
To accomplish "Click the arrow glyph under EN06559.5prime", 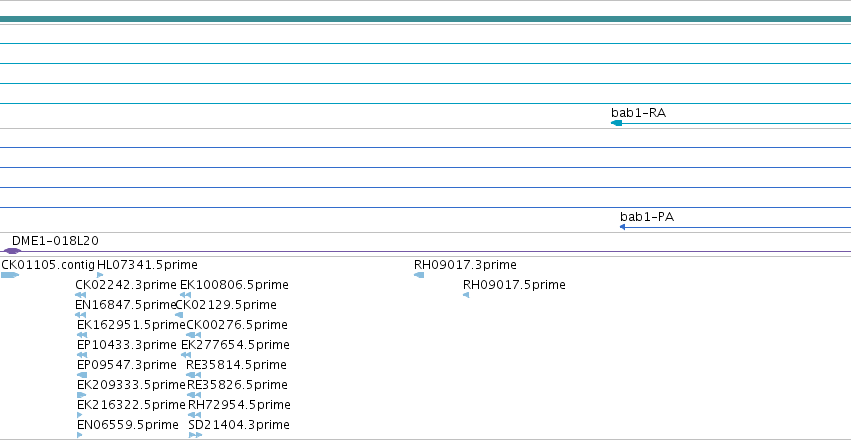I will click(80, 435).
